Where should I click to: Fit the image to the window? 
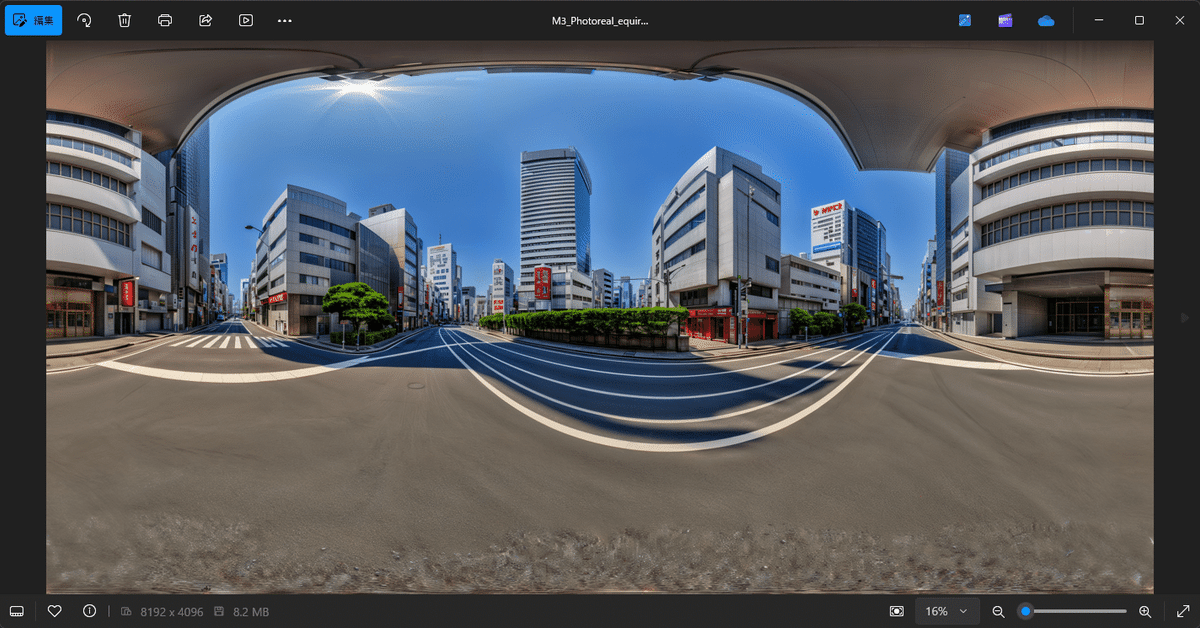click(897, 611)
